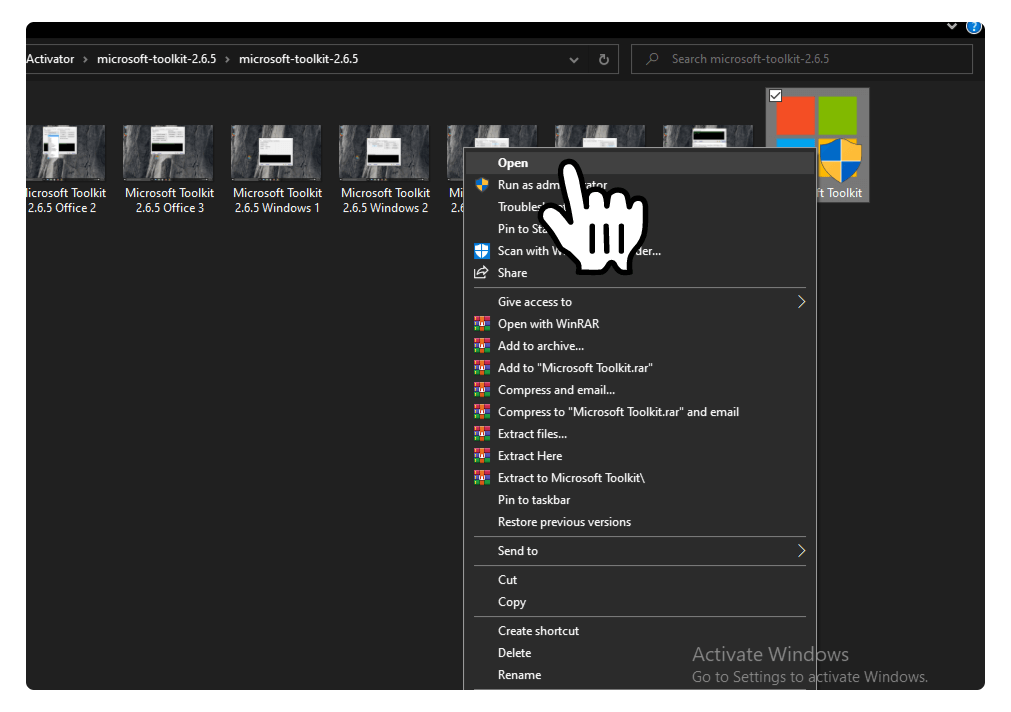Click WinRAR icon beside Compress to rar and email
This screenshot has height=712, width=1011.
tap(482, 411)
